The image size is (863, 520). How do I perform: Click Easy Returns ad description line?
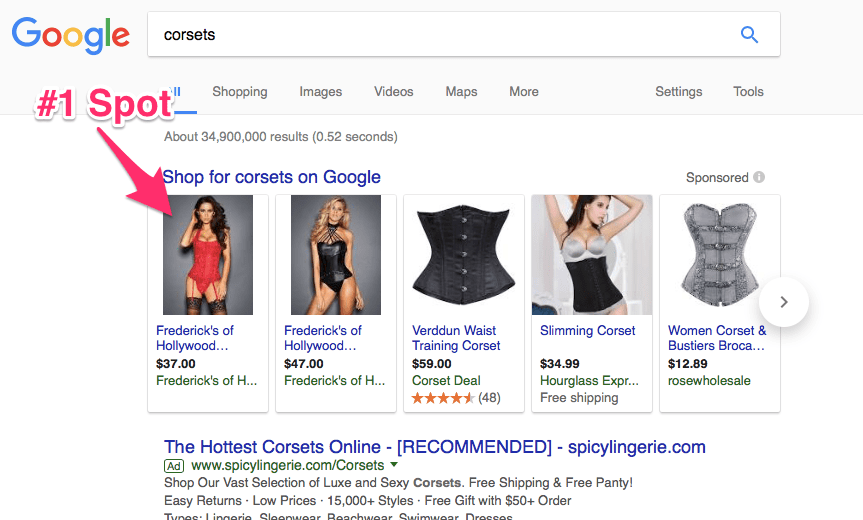coord(368,501)
